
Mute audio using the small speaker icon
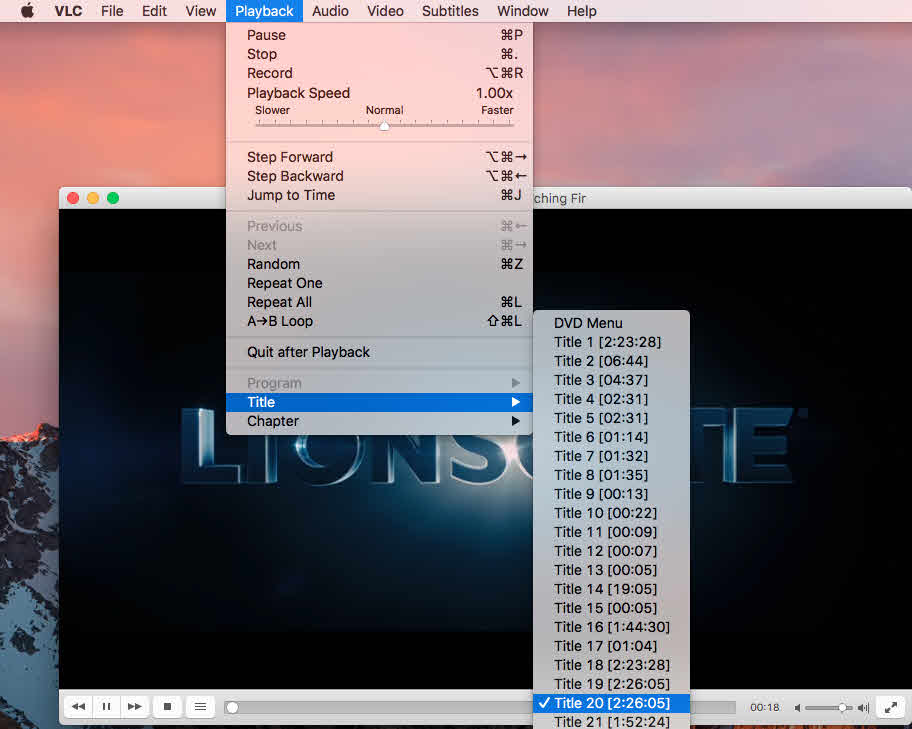tap(798, 707)
